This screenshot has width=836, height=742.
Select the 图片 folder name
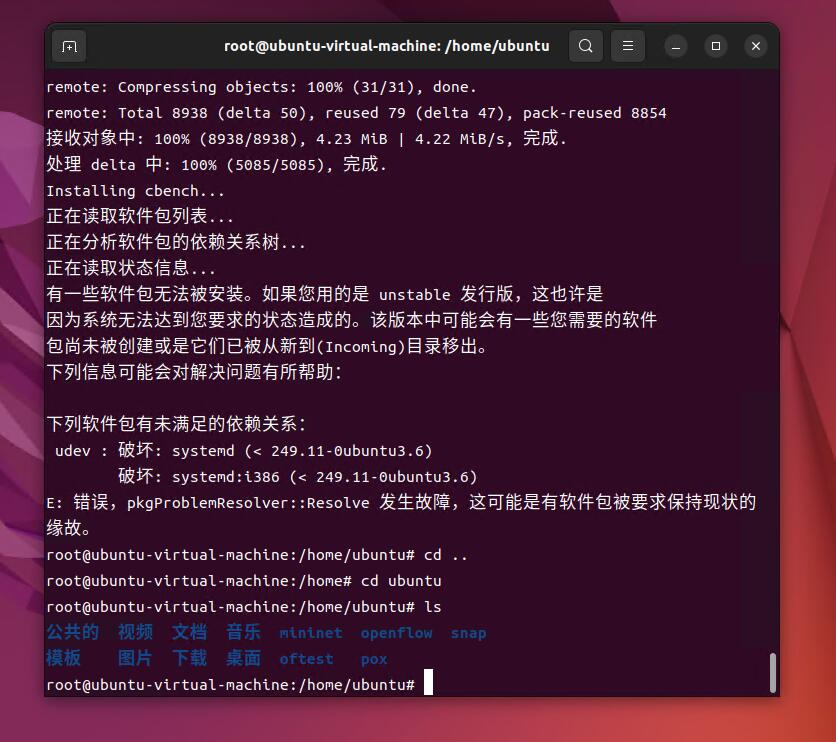click(135, 658)
